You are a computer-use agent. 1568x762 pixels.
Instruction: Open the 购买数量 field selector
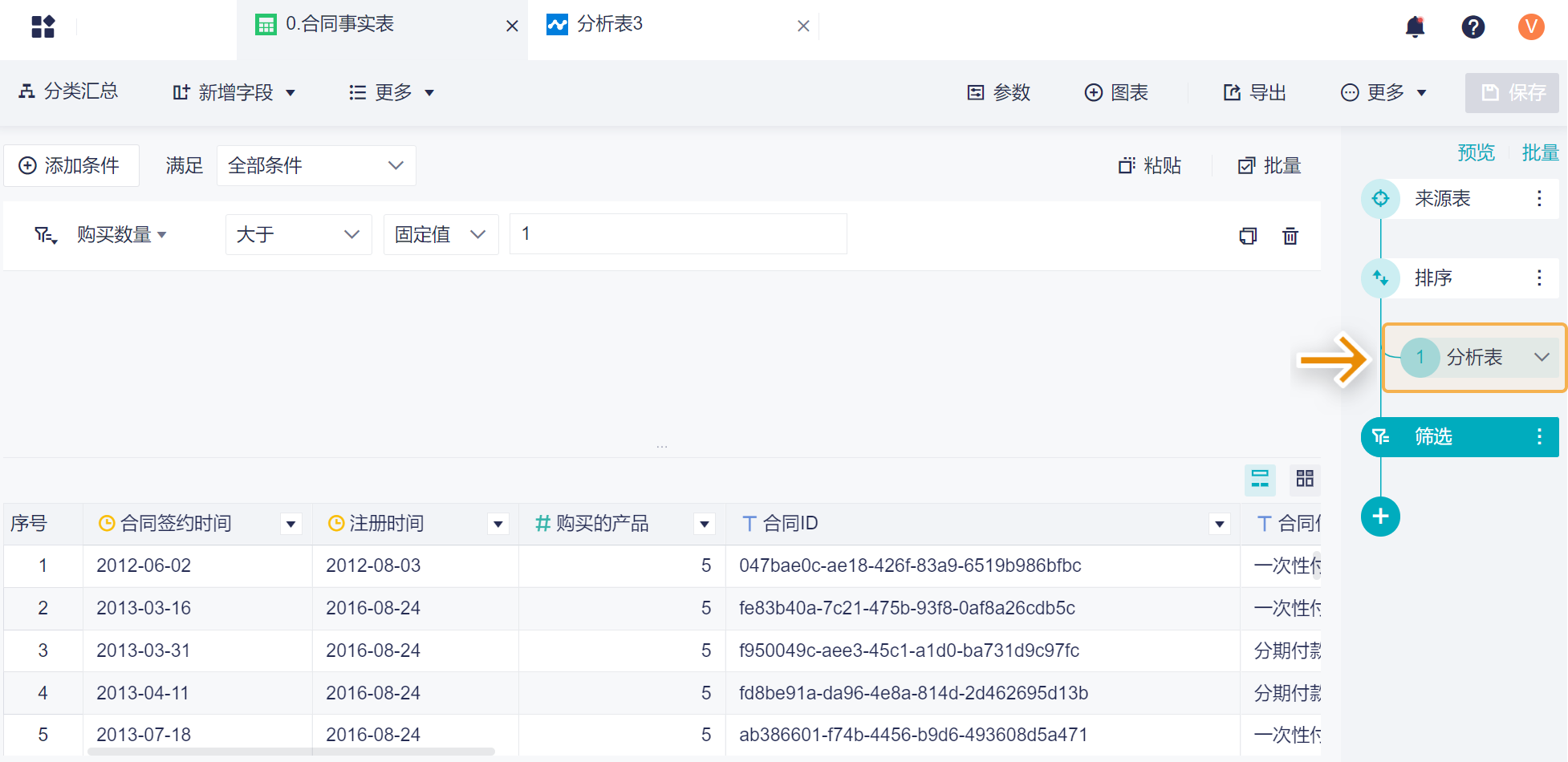coord(121,234)
